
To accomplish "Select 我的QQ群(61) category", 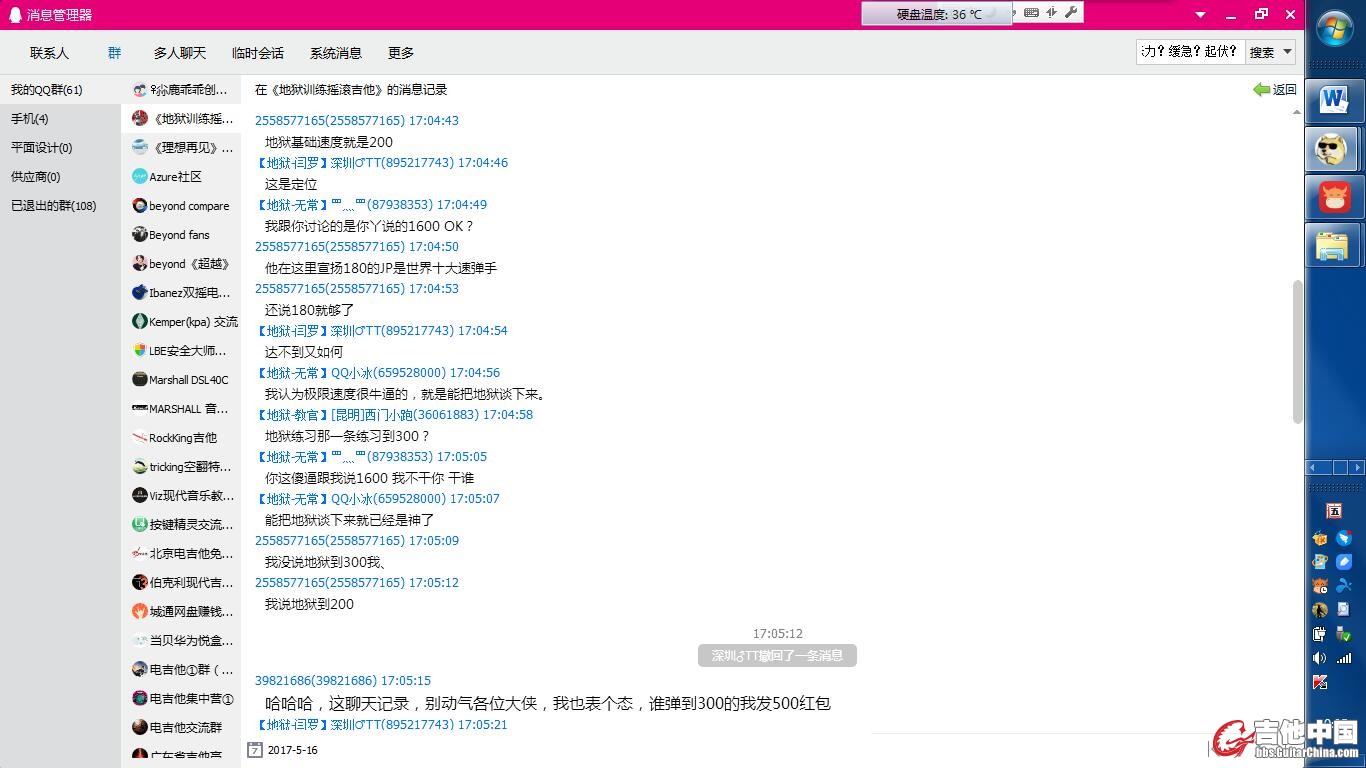I will tap(61, 90).
